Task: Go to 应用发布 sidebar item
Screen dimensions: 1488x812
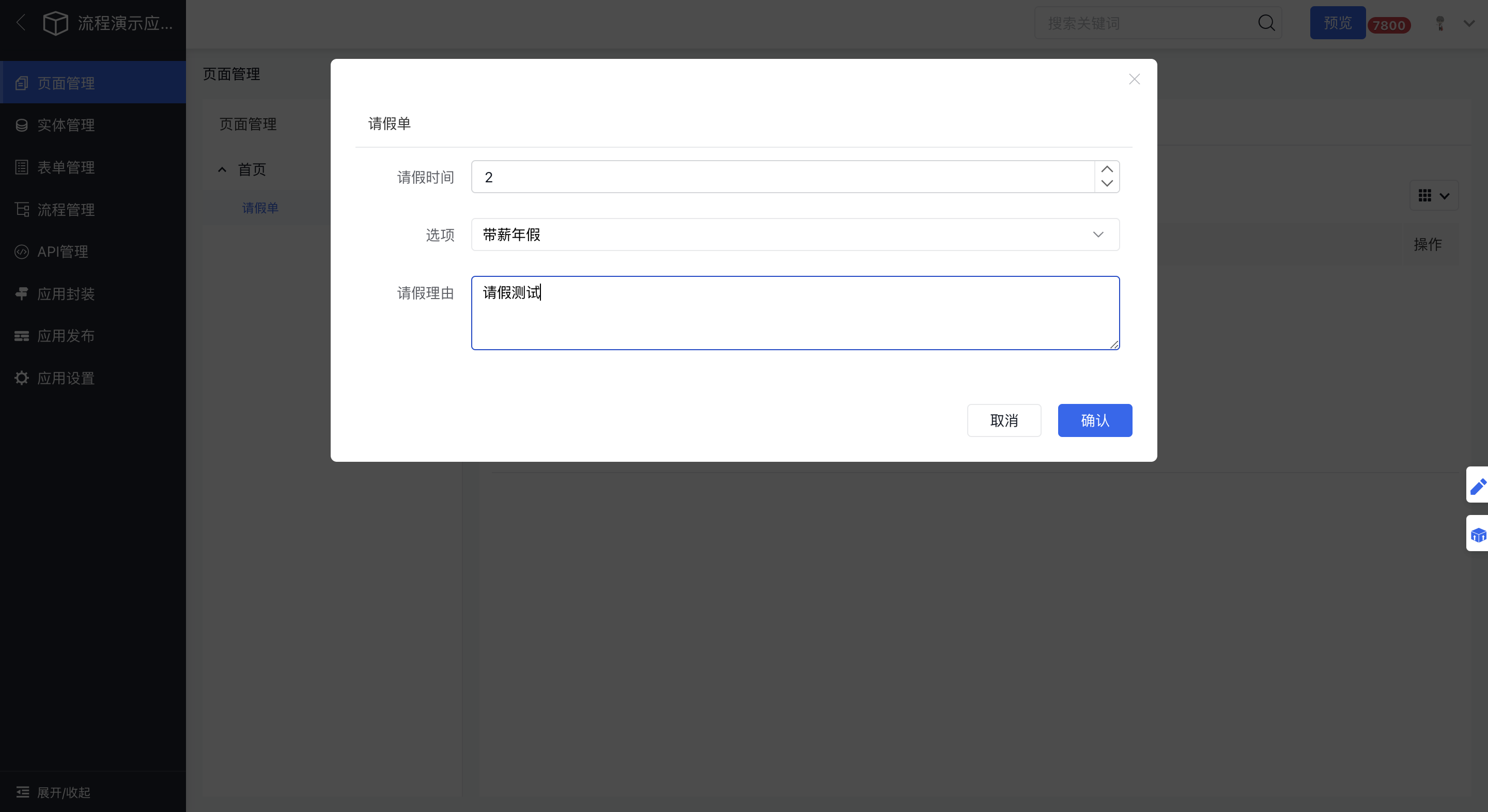Action: pos(93,336)
